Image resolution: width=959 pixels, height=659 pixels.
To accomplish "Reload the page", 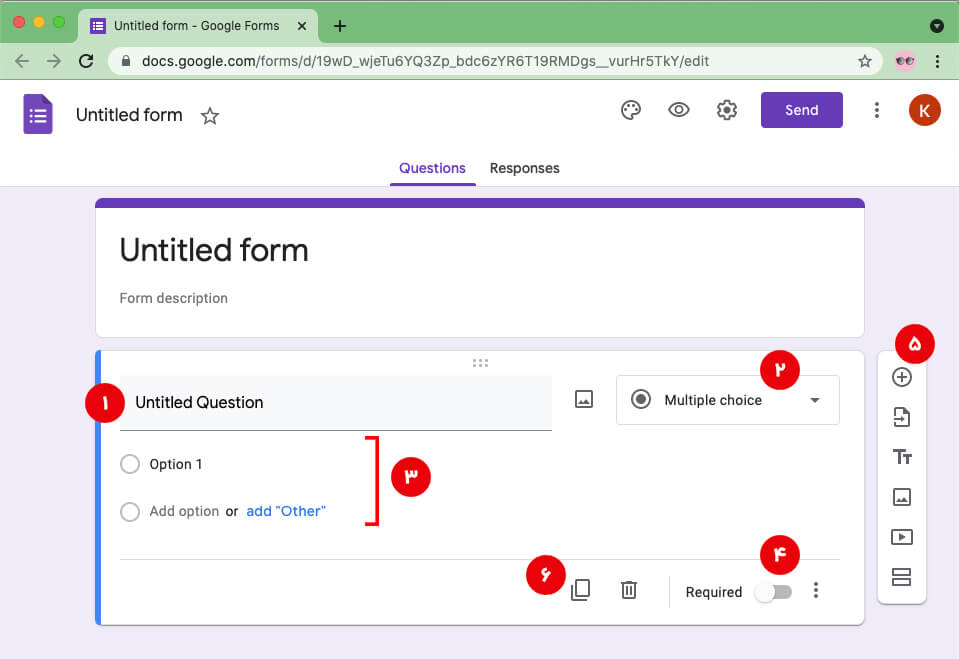I will [x=86, y=61].
